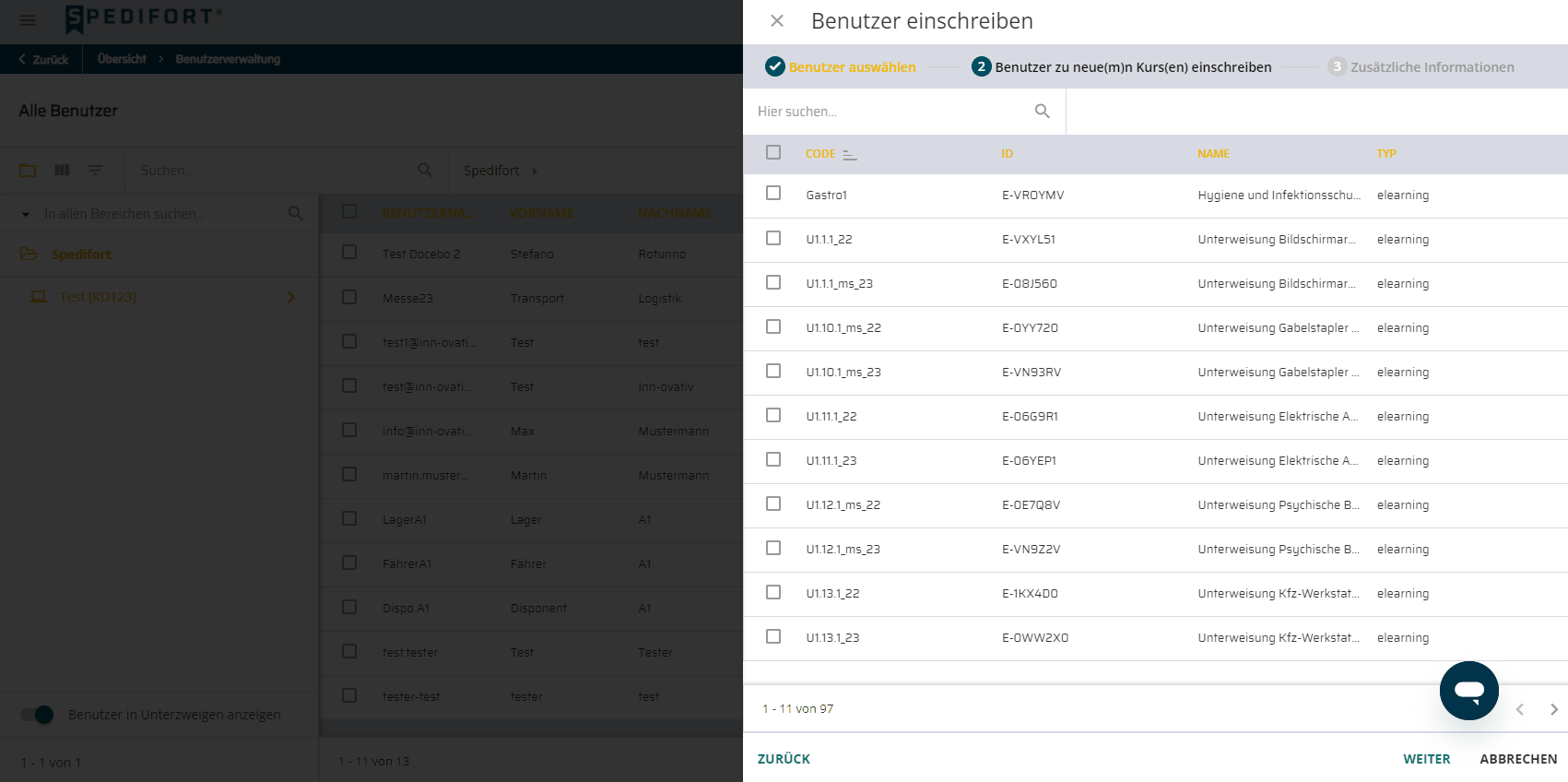Image resolution: width=1568 pixels, height=782 pixels.
Task: Sort by NAME column header
Action: 1213,154
